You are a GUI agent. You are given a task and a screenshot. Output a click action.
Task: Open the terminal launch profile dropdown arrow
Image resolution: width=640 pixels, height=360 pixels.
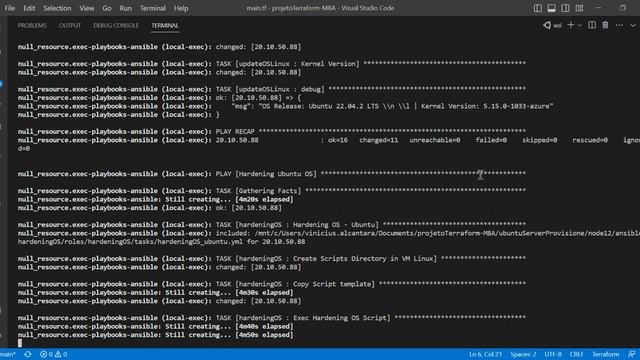580,26
